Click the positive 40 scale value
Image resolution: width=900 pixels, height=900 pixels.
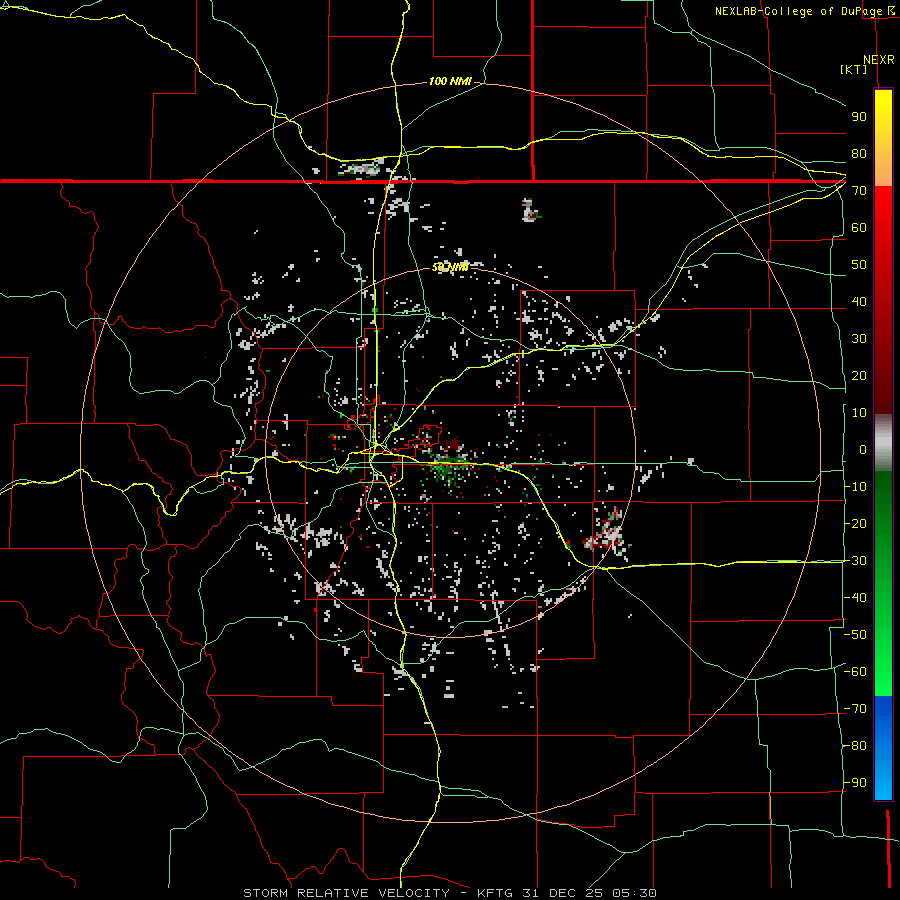pyautogui.click(x=859, y=301)
